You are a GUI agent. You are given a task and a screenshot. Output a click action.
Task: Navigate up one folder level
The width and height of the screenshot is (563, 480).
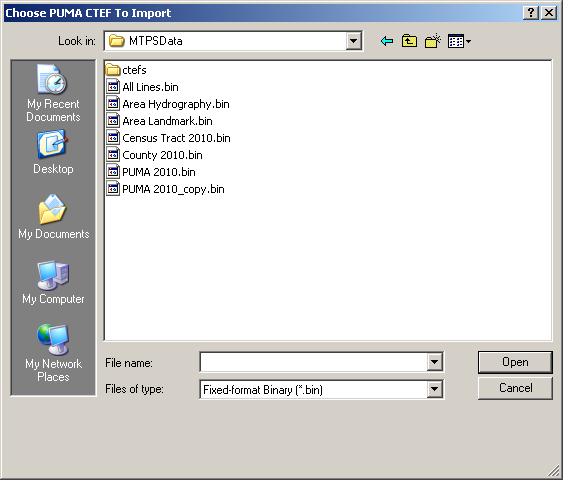[x=409, y=41]
